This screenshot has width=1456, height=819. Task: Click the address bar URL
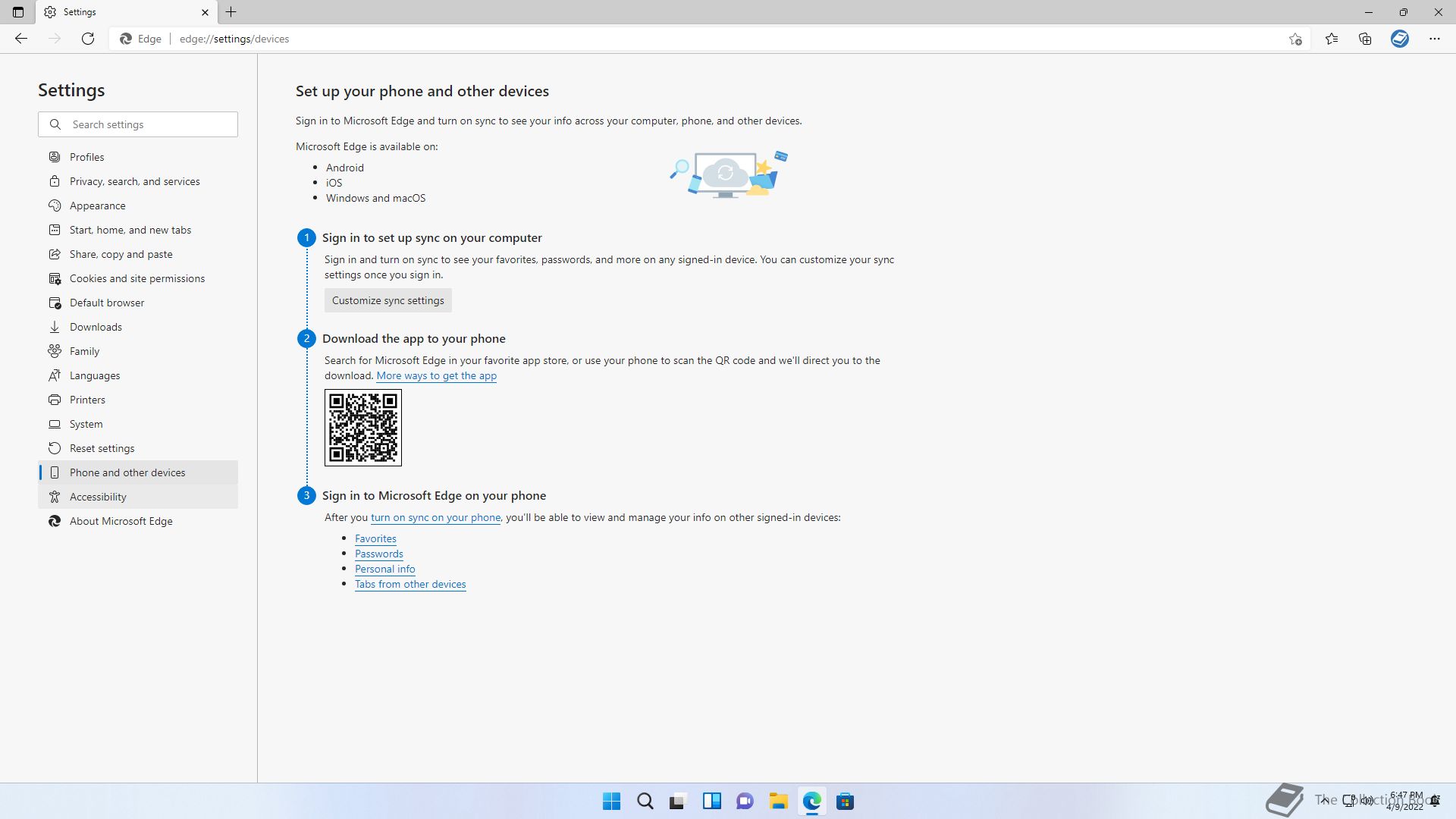click(234, 39)
